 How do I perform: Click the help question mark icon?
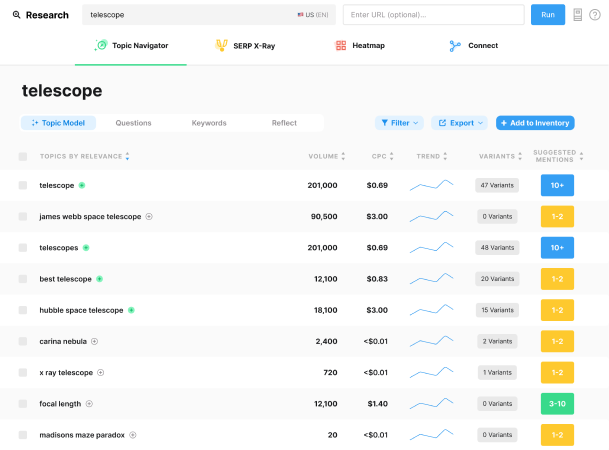(595, 15)
